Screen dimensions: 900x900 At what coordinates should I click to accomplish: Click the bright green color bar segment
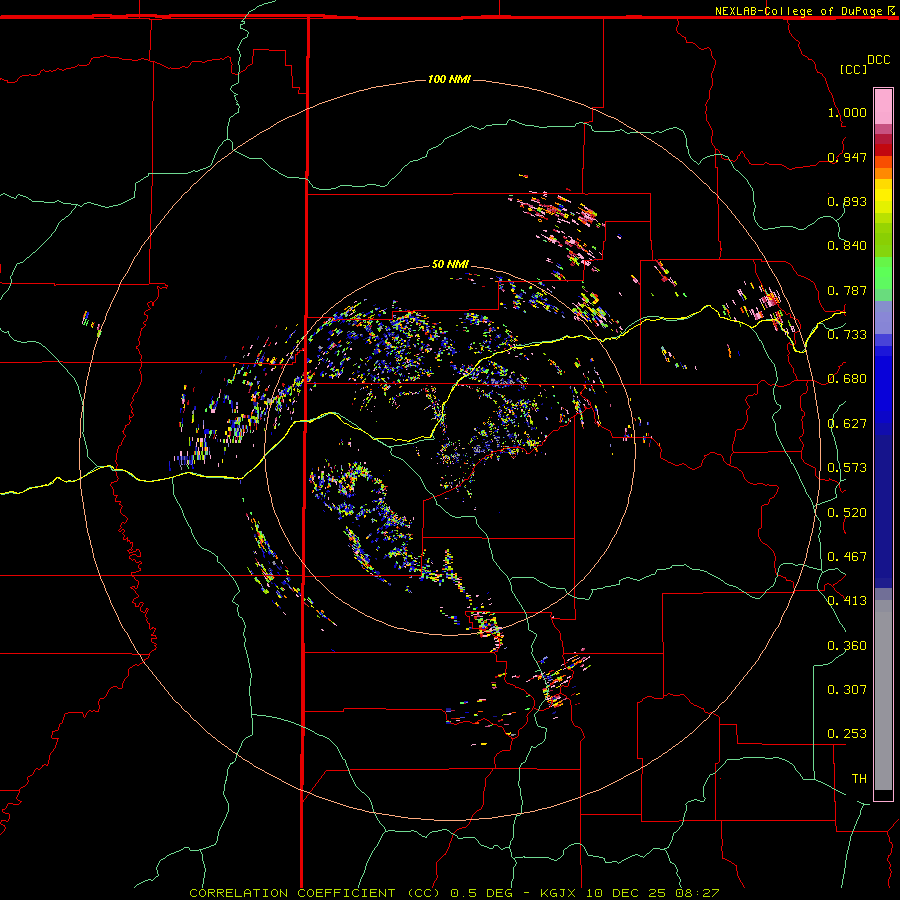point(883,273)
